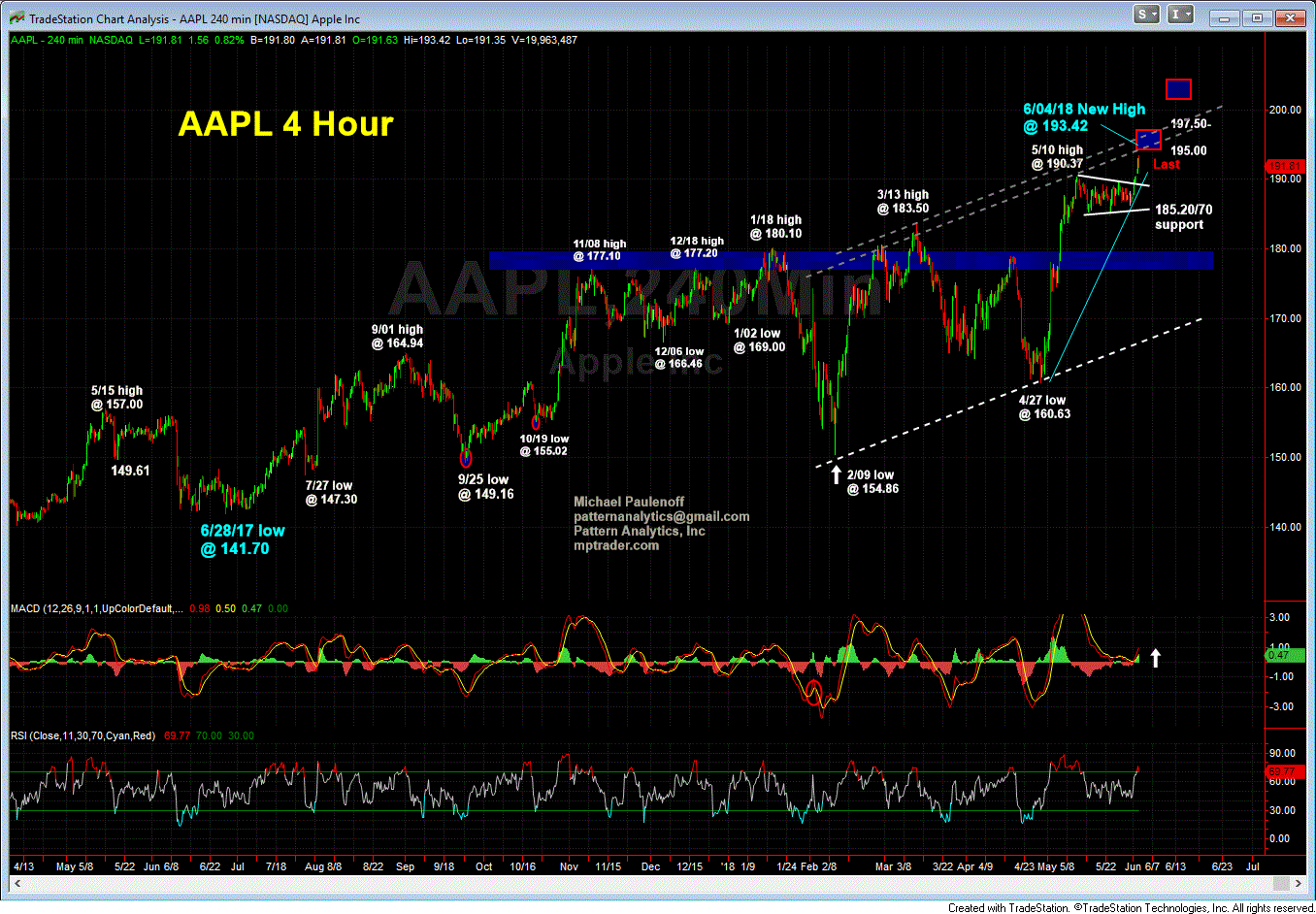Click the '197.50-' target price label
The width and height of the screenshot is (1316, 914).
[1190, 124]
